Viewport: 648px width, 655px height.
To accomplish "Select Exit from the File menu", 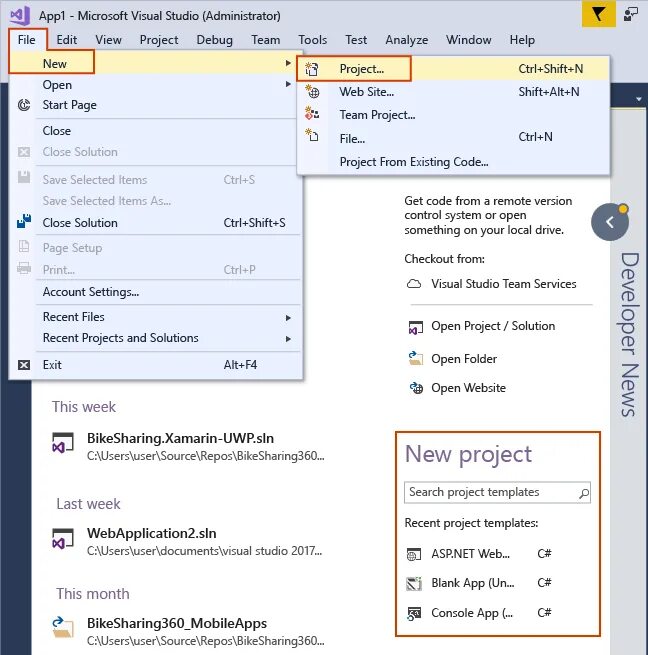I will click(156, 365).
